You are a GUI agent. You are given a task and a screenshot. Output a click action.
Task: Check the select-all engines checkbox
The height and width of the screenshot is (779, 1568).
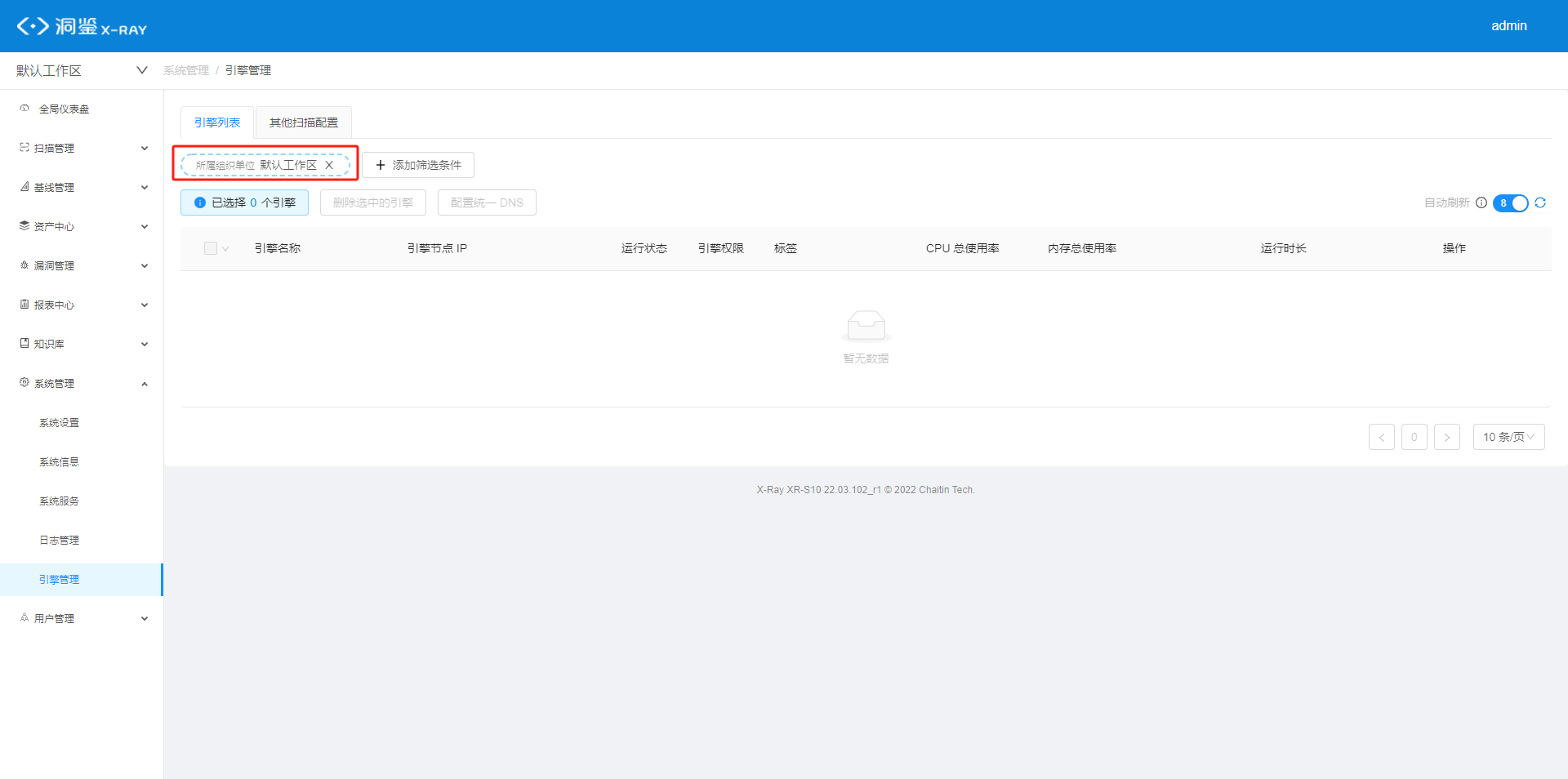click(x=211, y=248)
